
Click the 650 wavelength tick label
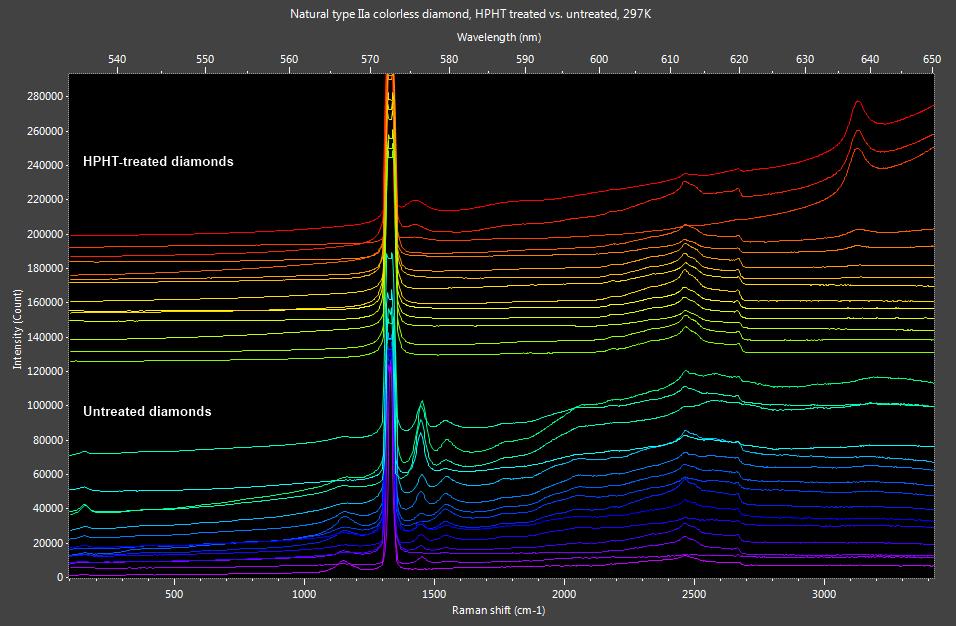[x=932, y=59]
